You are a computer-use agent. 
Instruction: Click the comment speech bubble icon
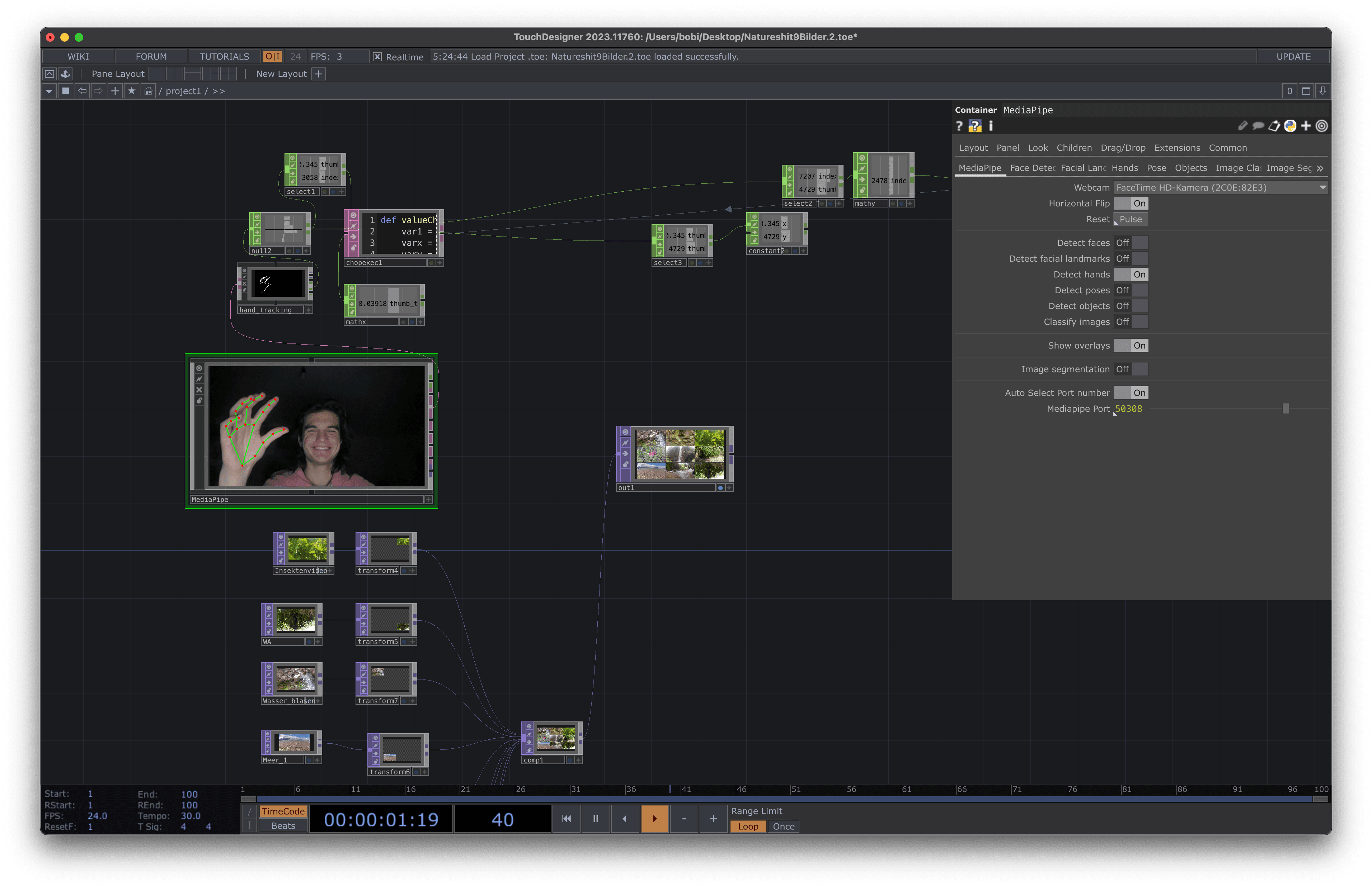(x=1259, y=126)
